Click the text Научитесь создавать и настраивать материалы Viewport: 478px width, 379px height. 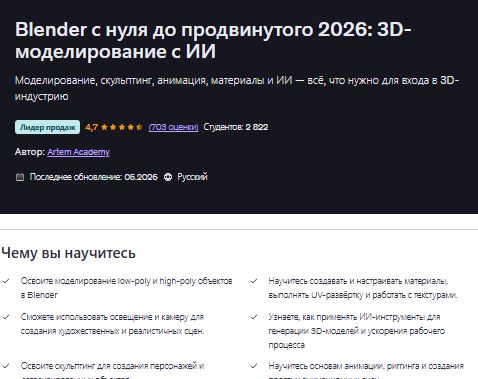pos(363,288)
